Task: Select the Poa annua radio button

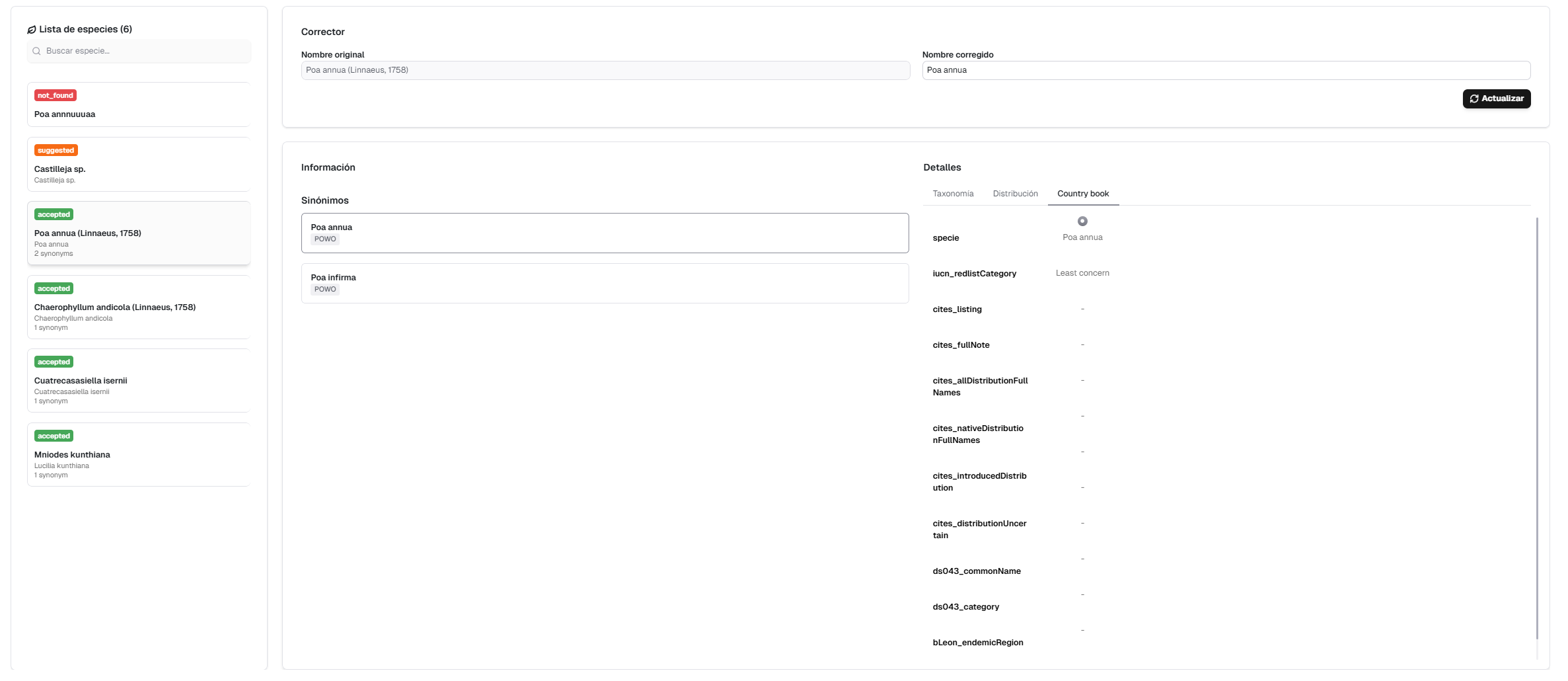Action: point(1082,221)
